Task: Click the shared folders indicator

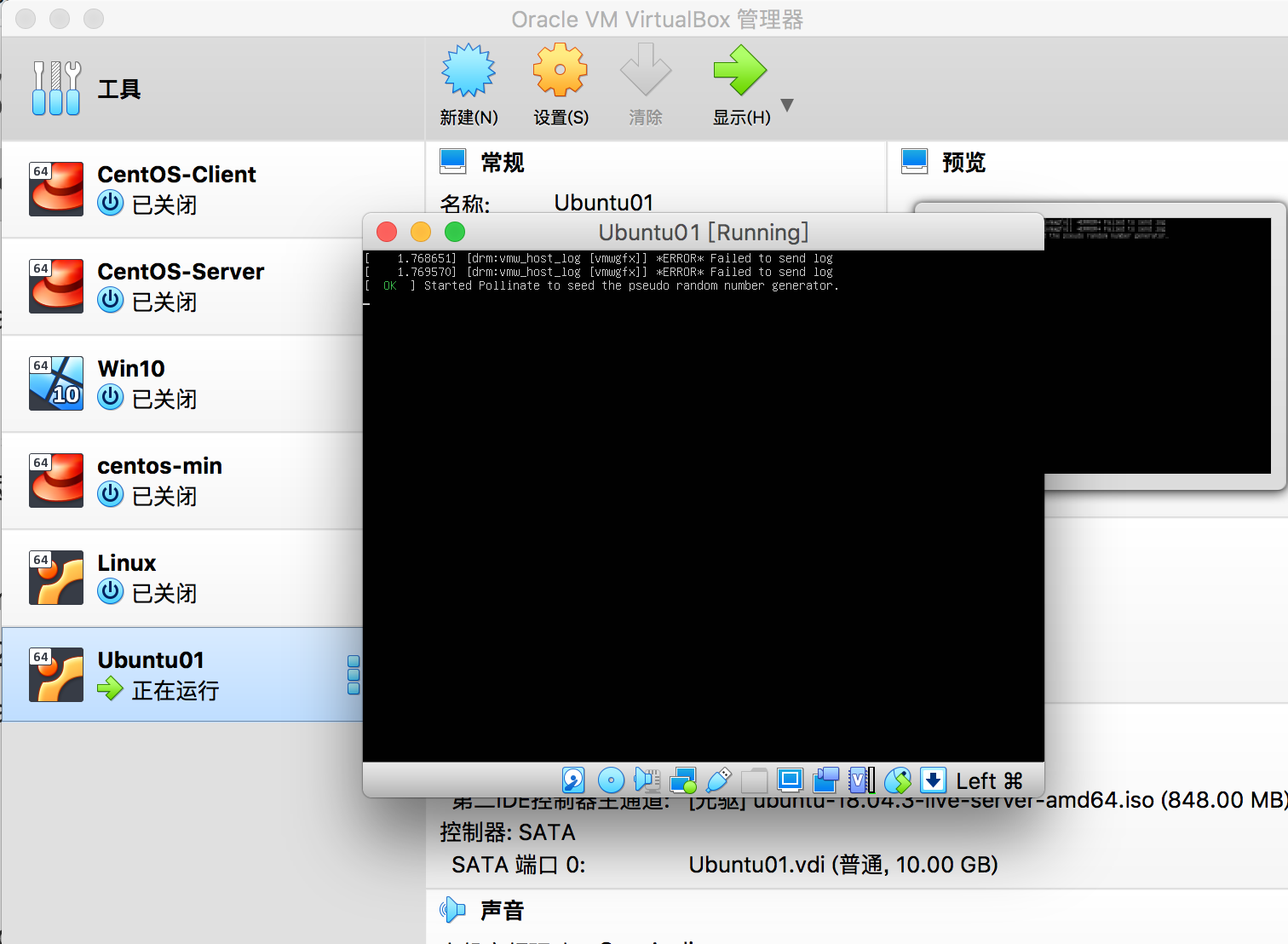Action: point(755,780)
